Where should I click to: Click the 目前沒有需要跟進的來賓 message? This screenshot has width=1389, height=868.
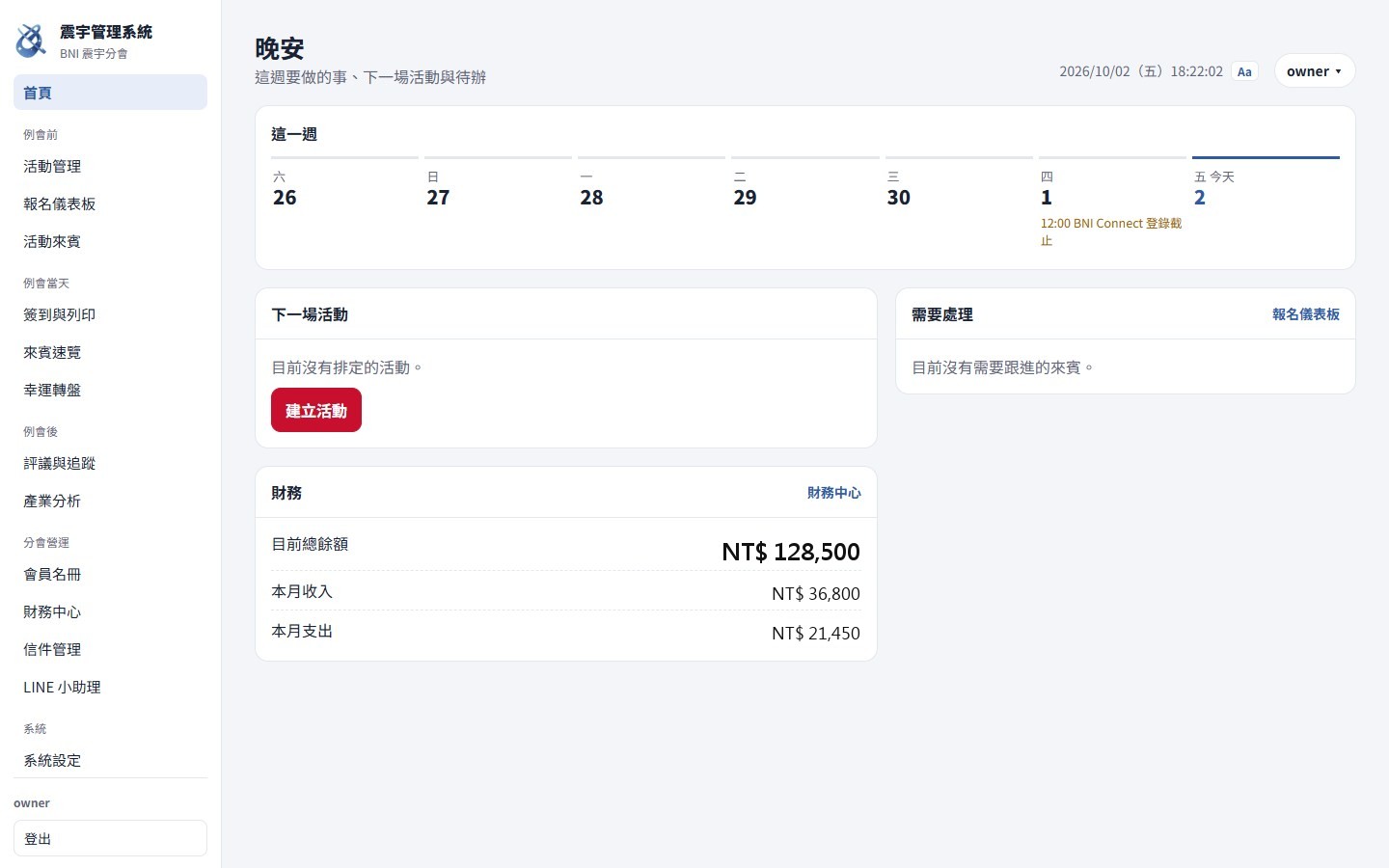(x=1002, y=367)
